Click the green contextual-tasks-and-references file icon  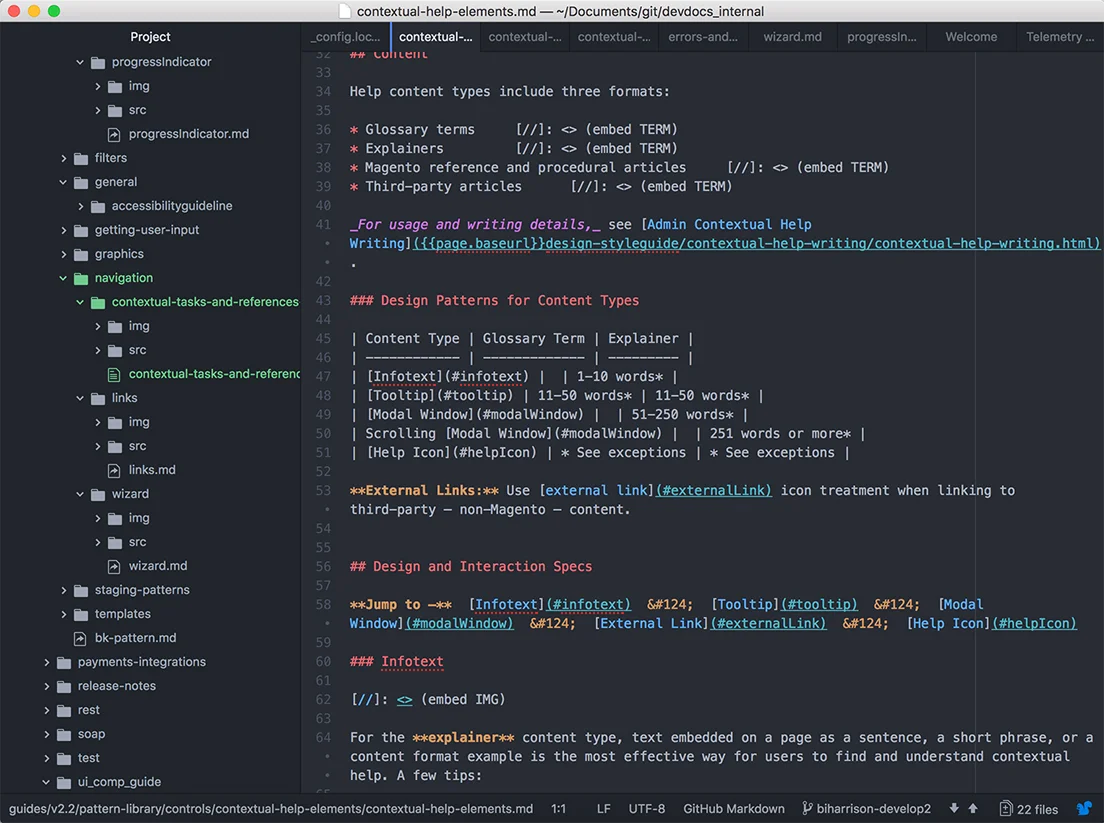tap(113, 374)
